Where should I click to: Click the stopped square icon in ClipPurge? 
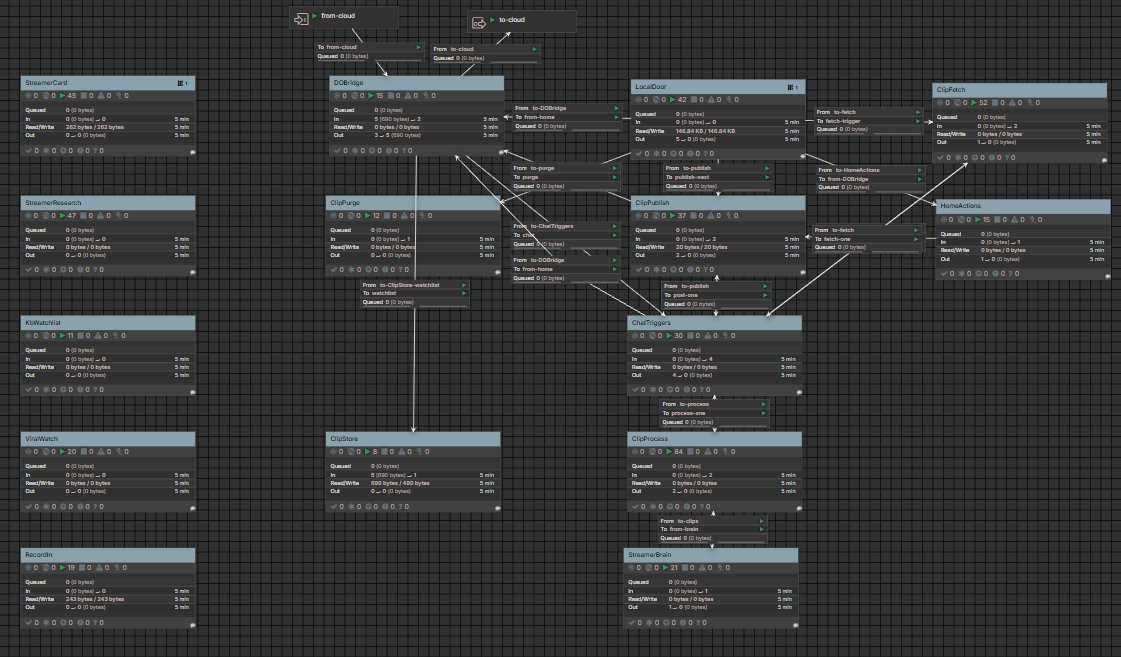pos(387,216)
